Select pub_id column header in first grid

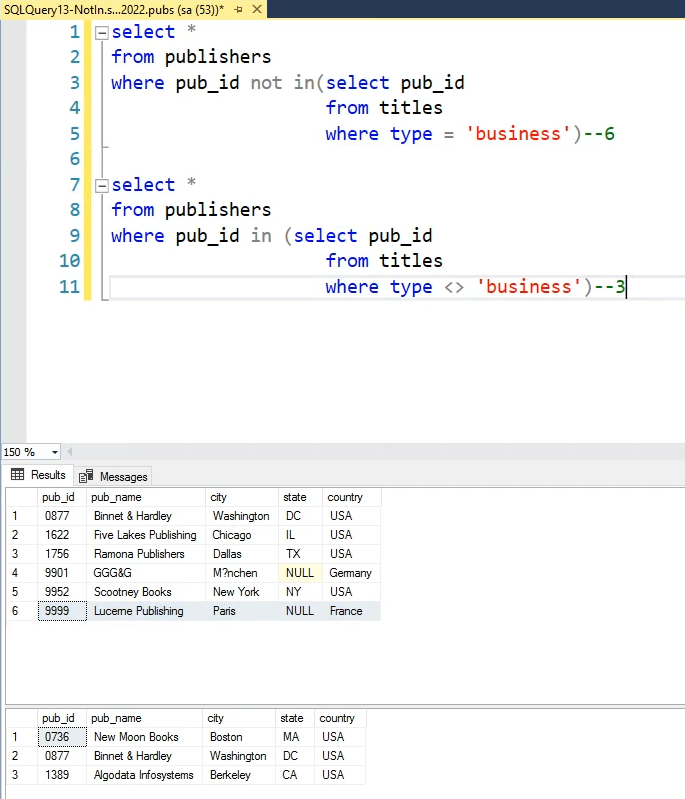[62, 497]
